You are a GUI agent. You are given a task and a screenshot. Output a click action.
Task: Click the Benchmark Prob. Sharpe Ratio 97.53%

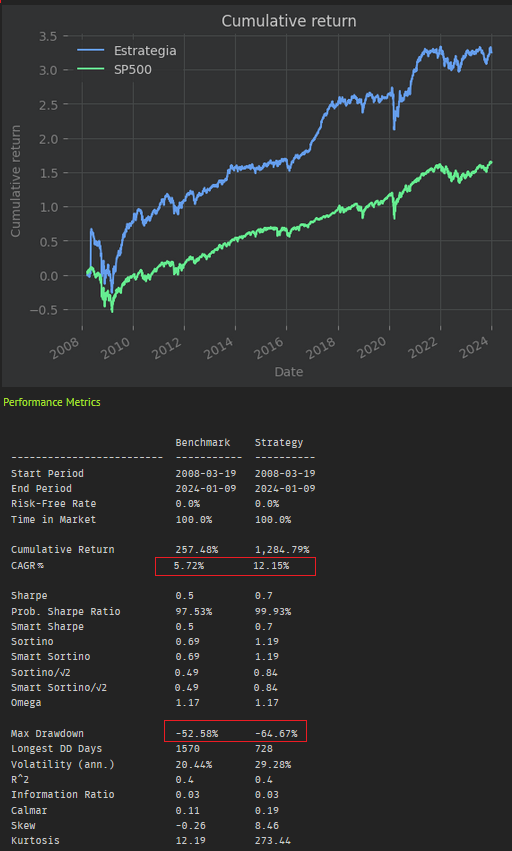193,611
